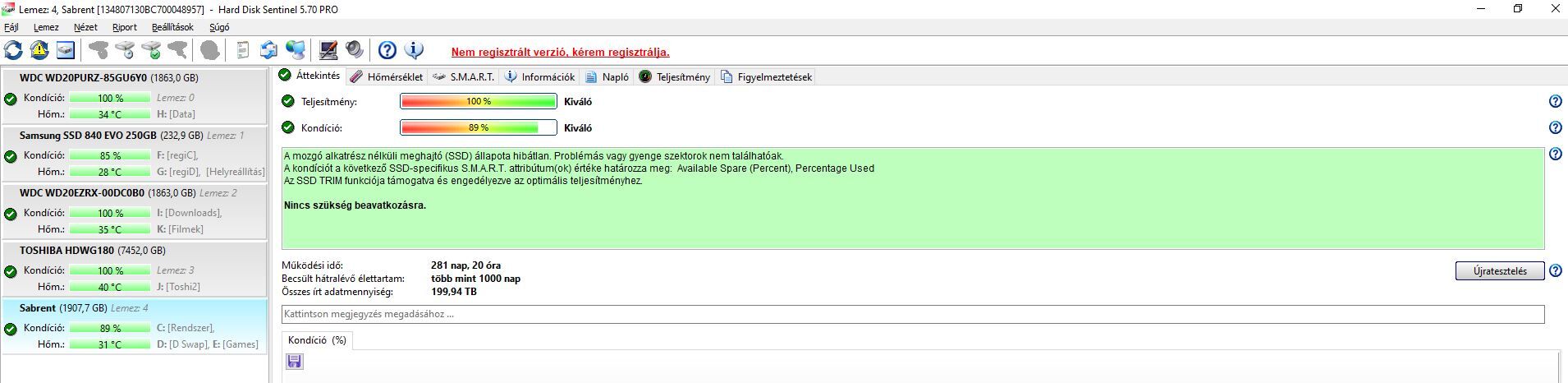Viewport: 1568px width, 383px height.
Task: Click the speaker sound toolbar icon
Action: point(355,50)
